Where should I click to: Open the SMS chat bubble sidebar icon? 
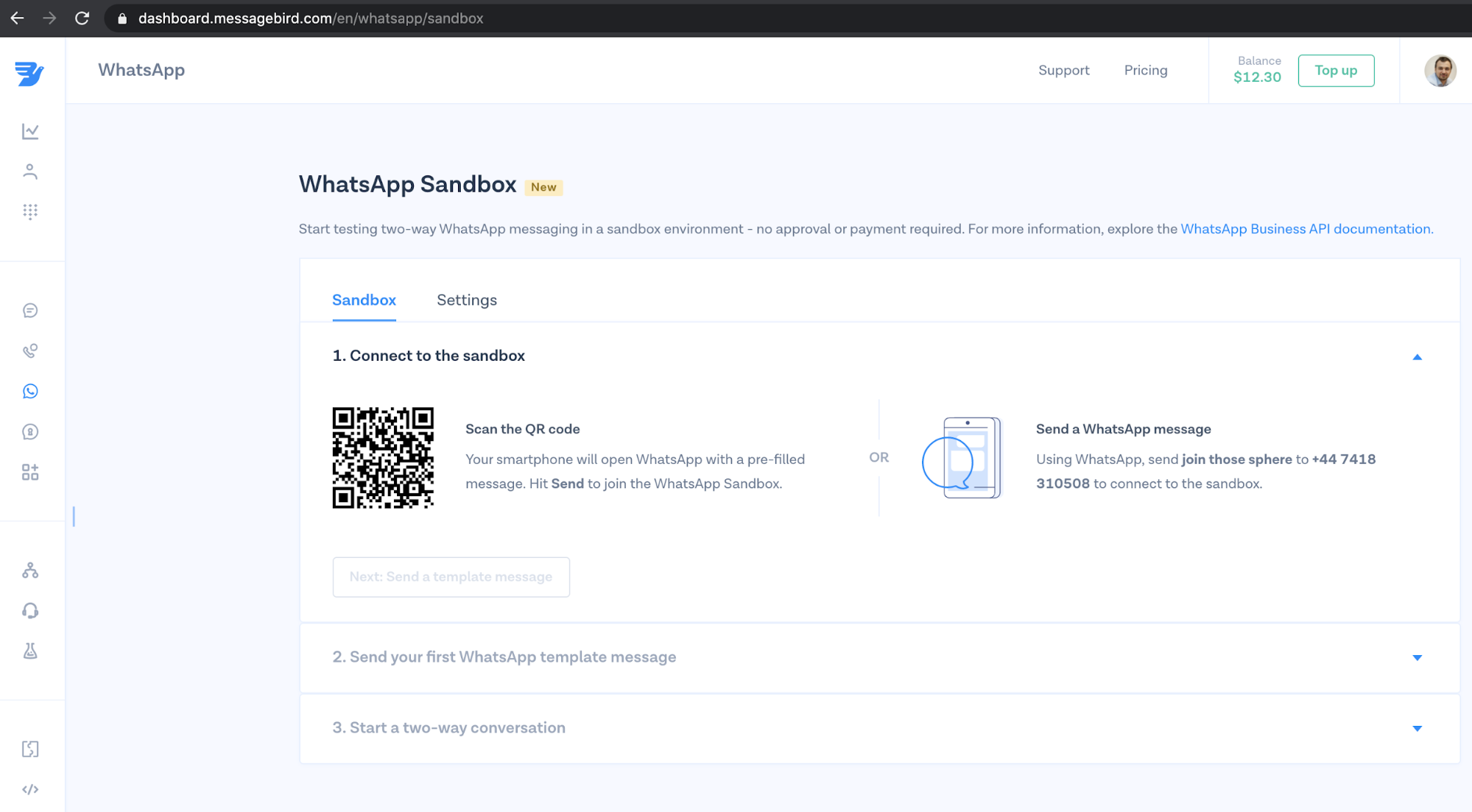coord(30,311)
